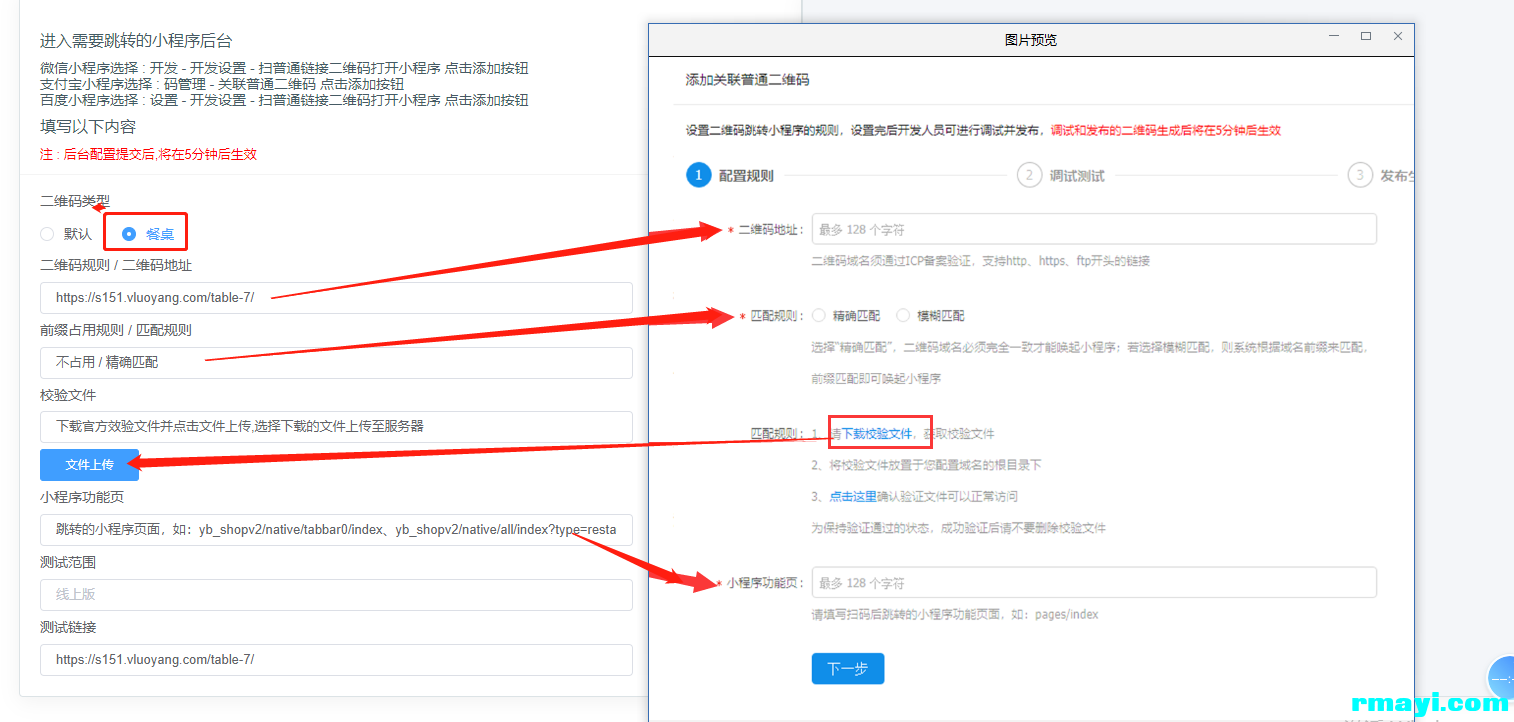
Task: Close the 图片预览 window
Action: [1398, 37]
